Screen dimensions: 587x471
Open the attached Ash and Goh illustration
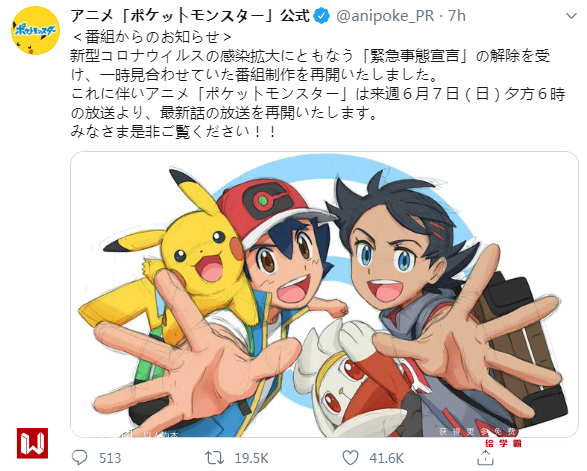coord(324,294)
